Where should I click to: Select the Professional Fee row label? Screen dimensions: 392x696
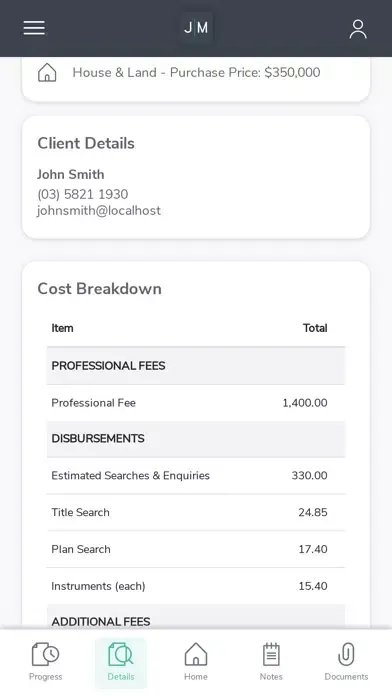[94, 403]
